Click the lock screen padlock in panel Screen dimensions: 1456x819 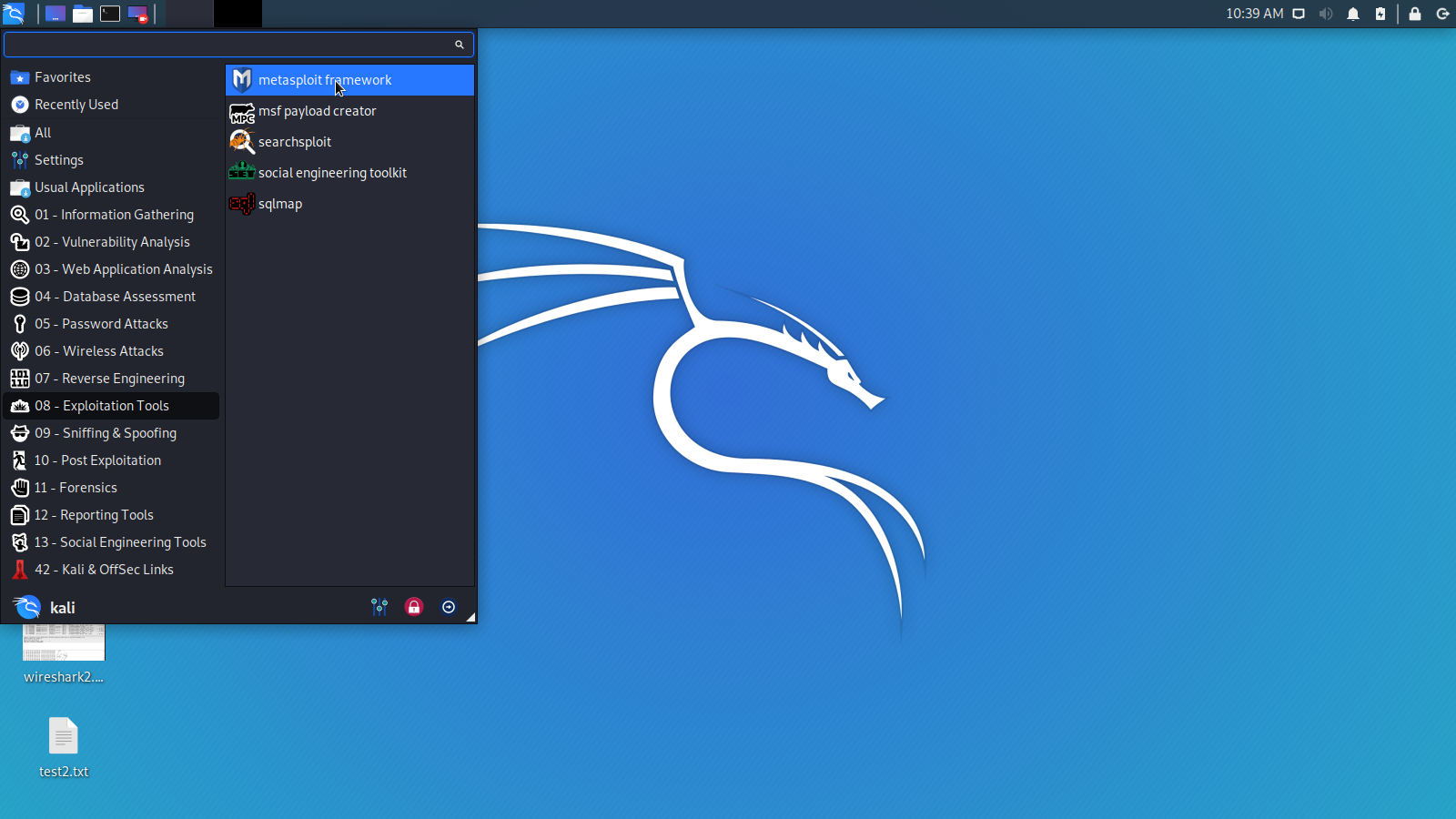[x=1415, y=14]
